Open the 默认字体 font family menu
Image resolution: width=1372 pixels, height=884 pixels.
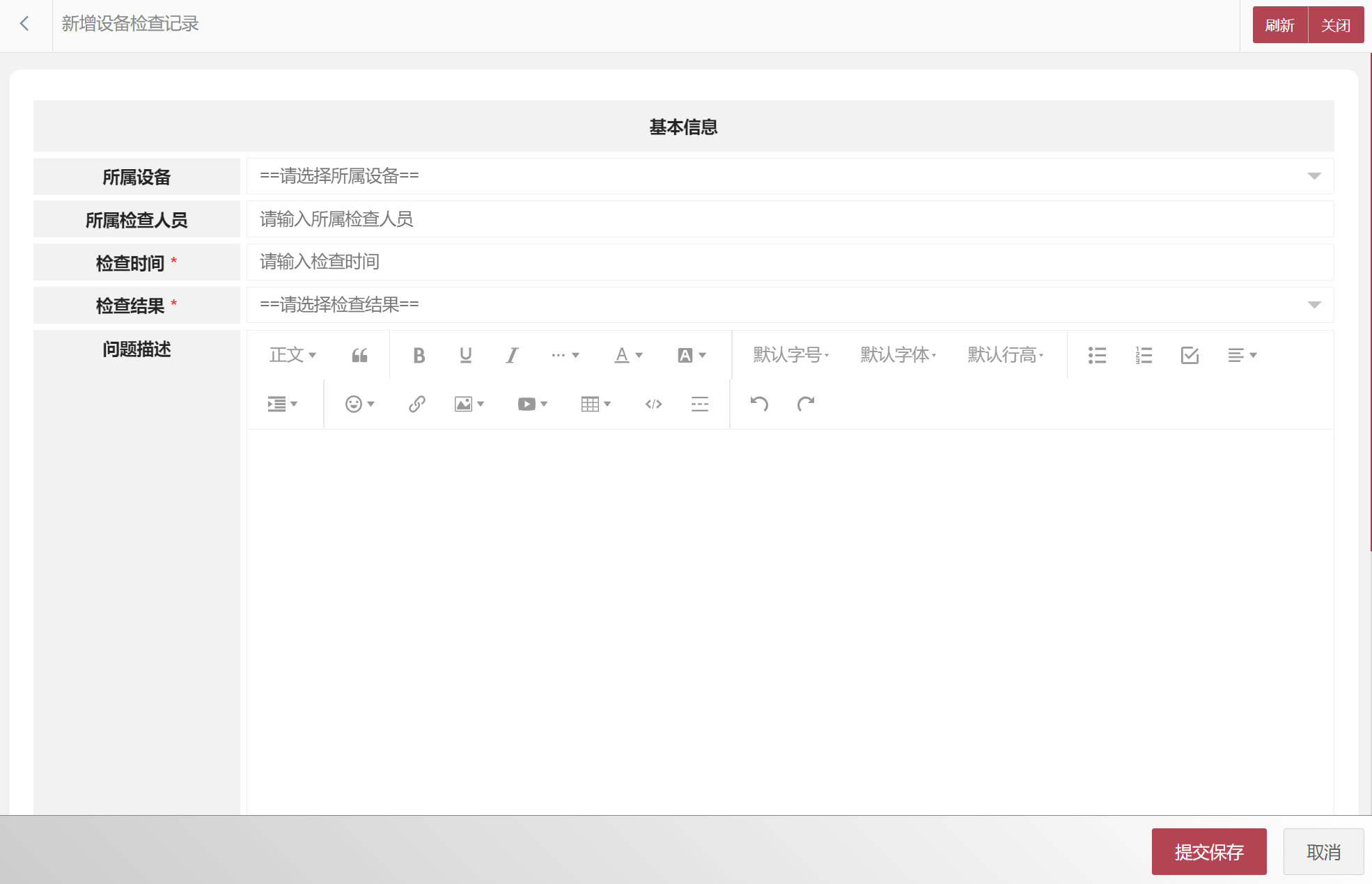tap(898, 356)
